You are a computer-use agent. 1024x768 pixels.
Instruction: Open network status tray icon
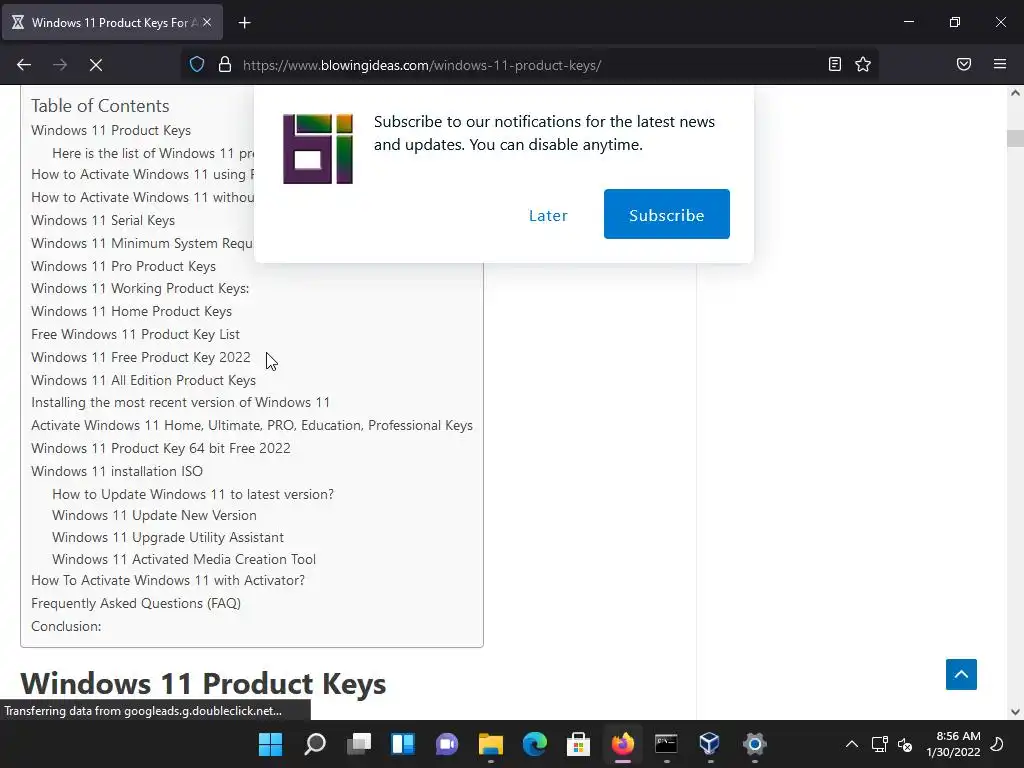879,744
